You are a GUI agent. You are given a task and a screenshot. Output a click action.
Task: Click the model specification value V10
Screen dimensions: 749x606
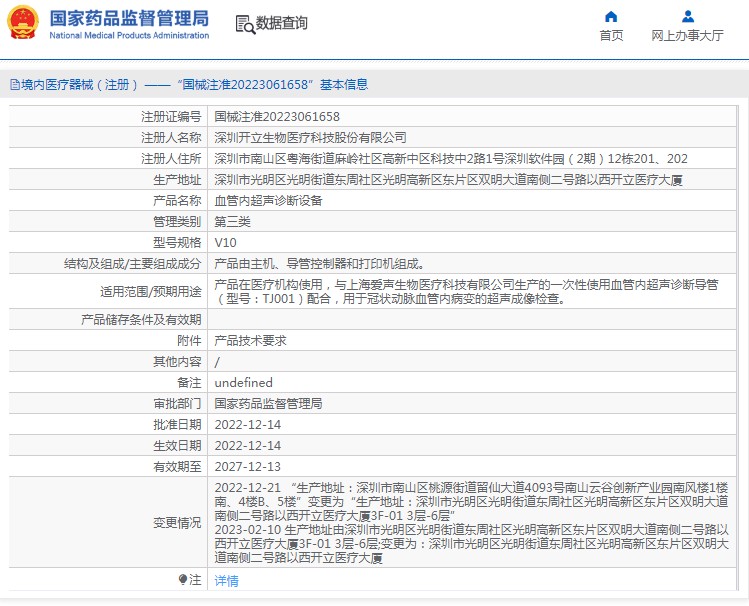pyautogui.click(x=225, y=242)
